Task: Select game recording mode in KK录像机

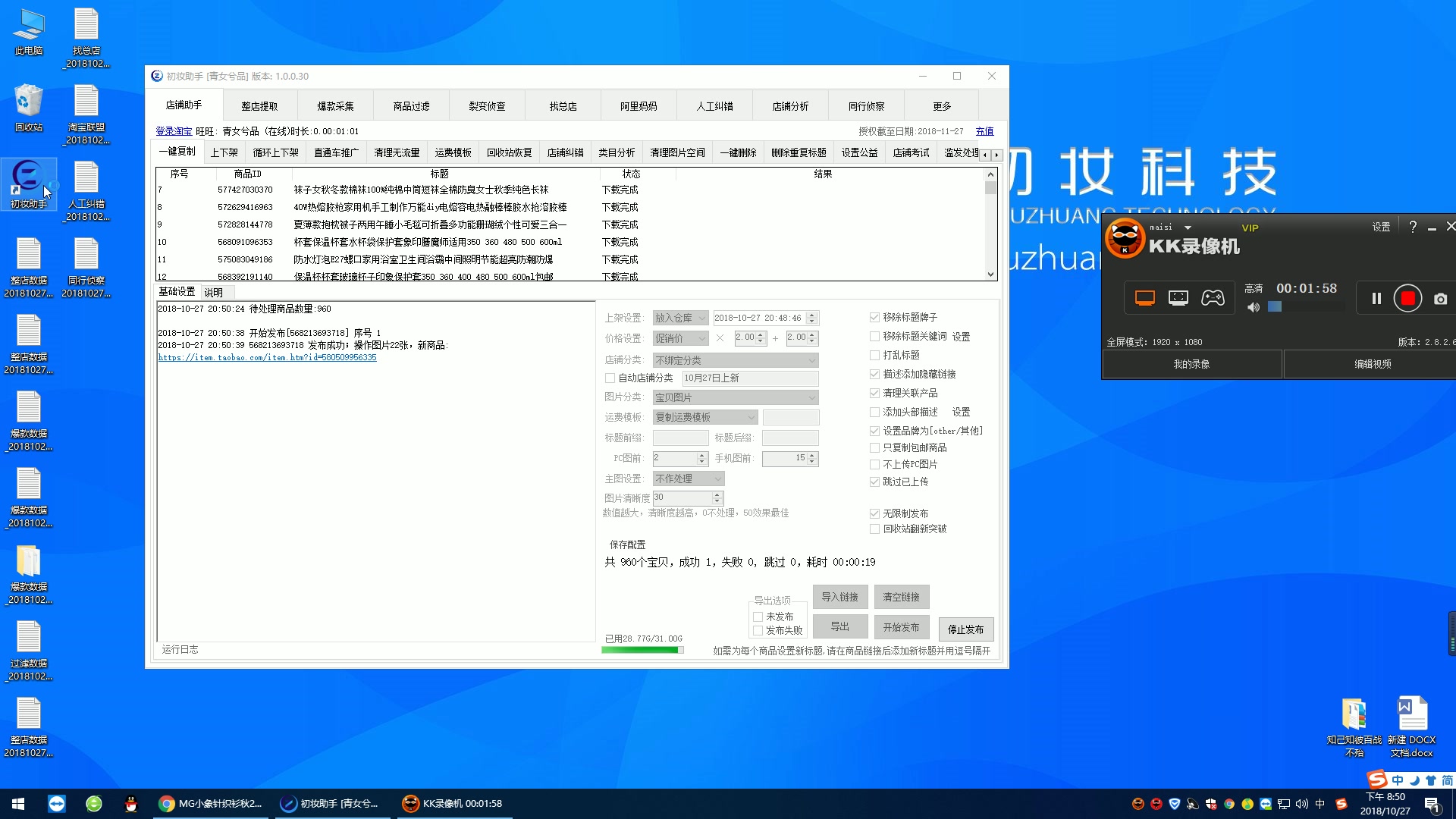Action: tap(1213, 298)
